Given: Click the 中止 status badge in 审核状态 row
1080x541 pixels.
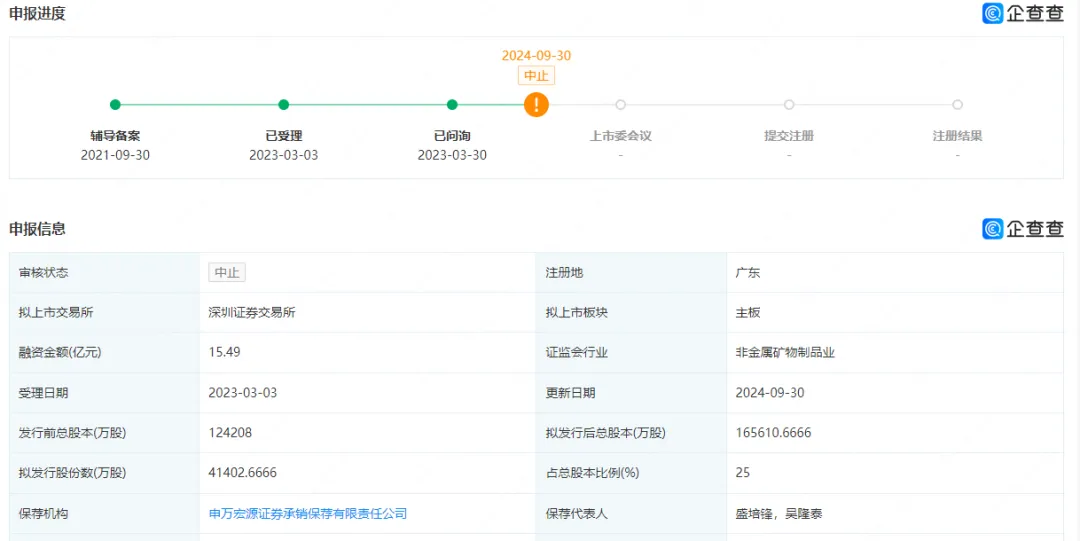Looking at the screenshot, I should [227, 272].
